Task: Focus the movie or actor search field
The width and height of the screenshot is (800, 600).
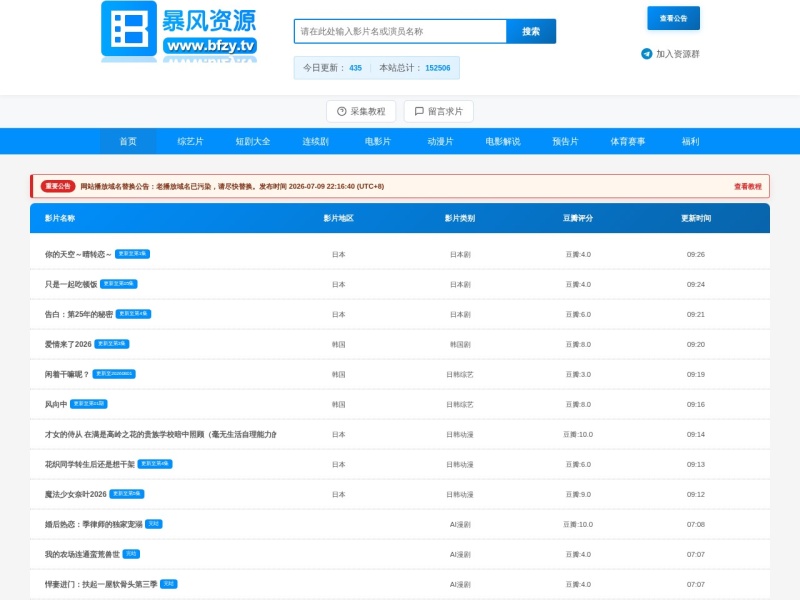Action: click(x=400, y=31)
